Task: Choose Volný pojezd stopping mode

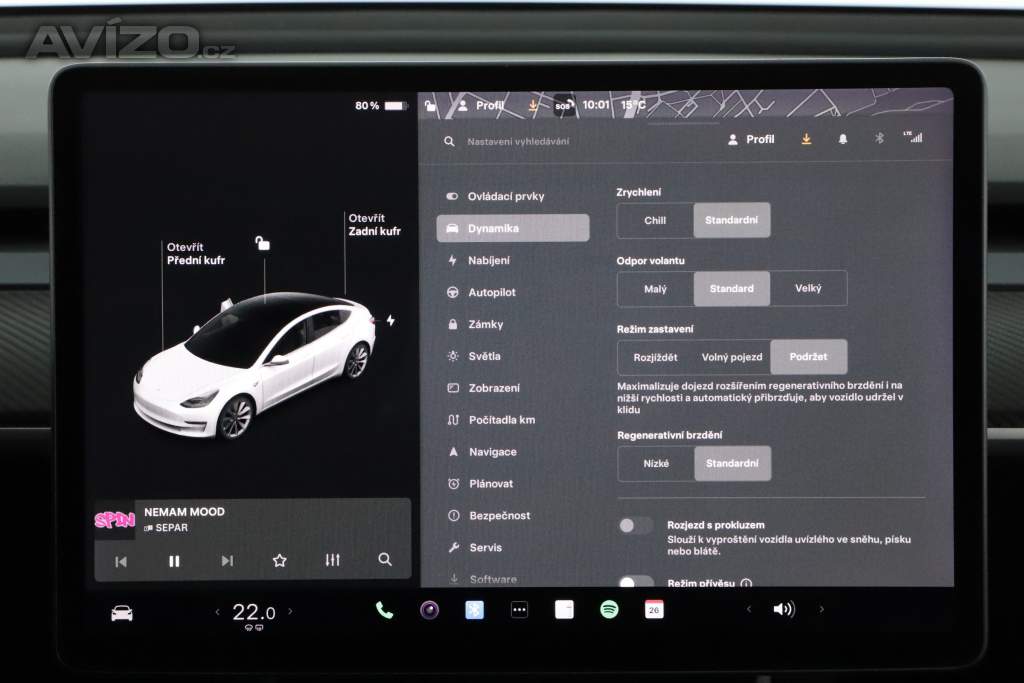Action: coord(731,357)
